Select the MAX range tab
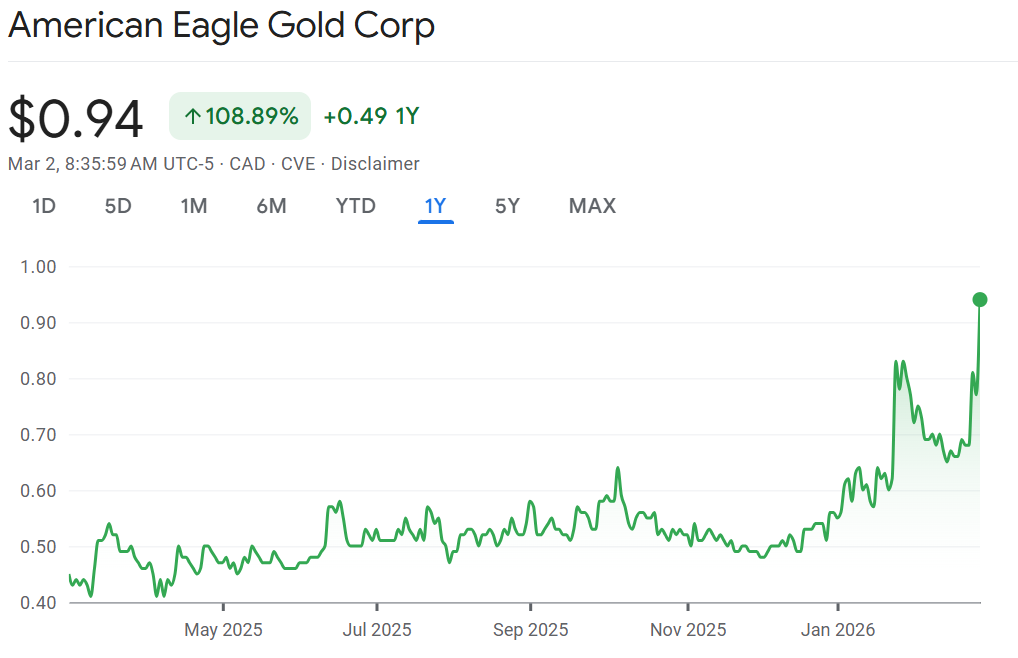This screenshot has height=658, width=1018. point(592,206)
